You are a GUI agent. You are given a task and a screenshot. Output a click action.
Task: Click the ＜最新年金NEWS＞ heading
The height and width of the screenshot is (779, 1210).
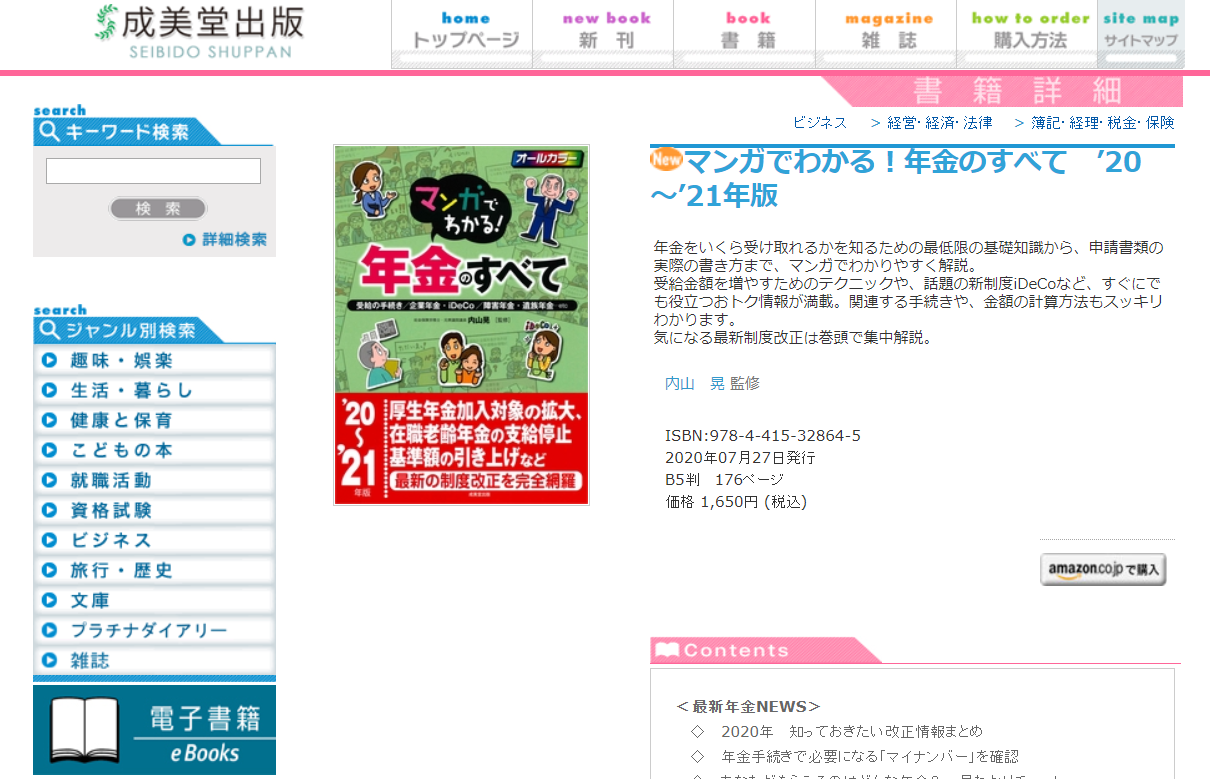point(748,707)
